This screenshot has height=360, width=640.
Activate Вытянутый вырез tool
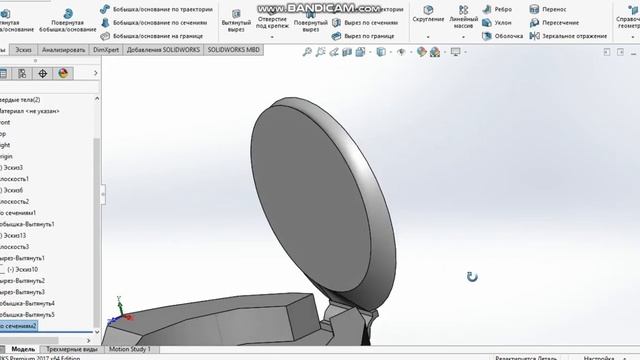coord(236,20)
